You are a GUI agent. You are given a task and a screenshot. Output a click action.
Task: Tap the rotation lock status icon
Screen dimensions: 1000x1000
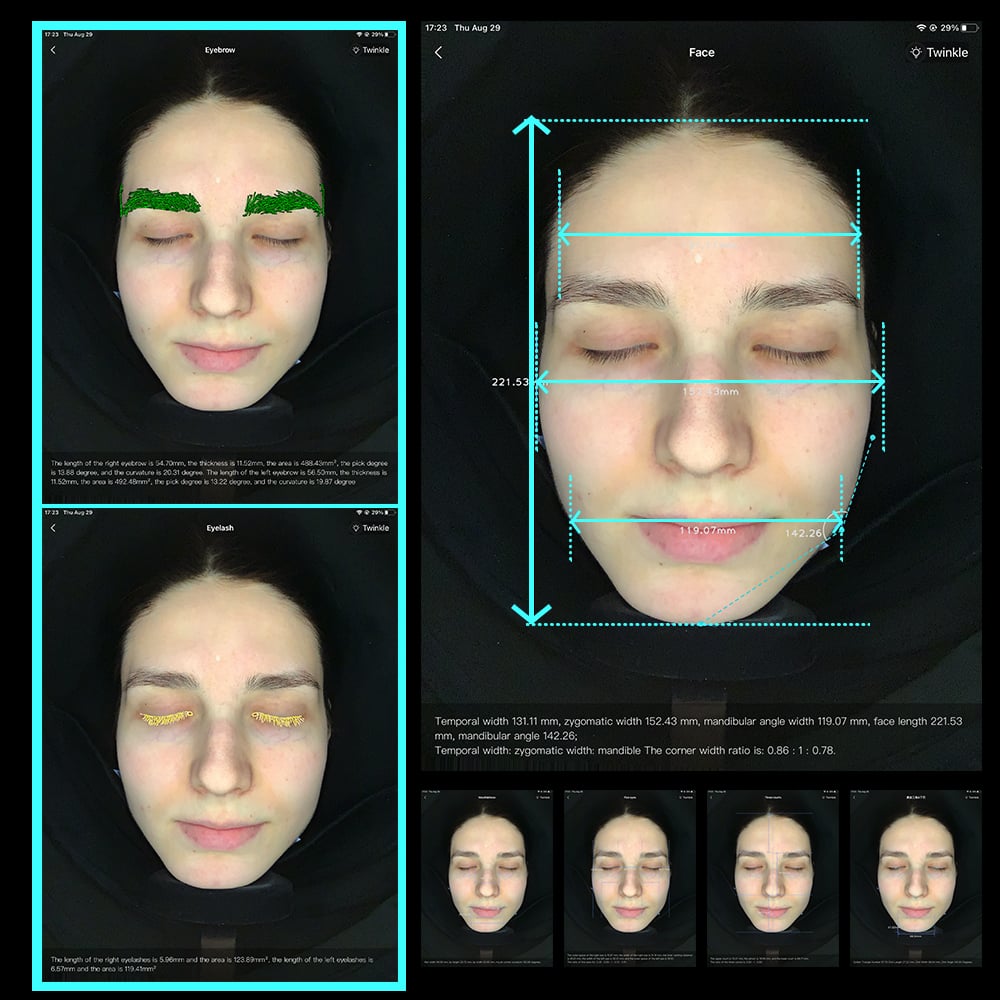click(x=933, y=27)
